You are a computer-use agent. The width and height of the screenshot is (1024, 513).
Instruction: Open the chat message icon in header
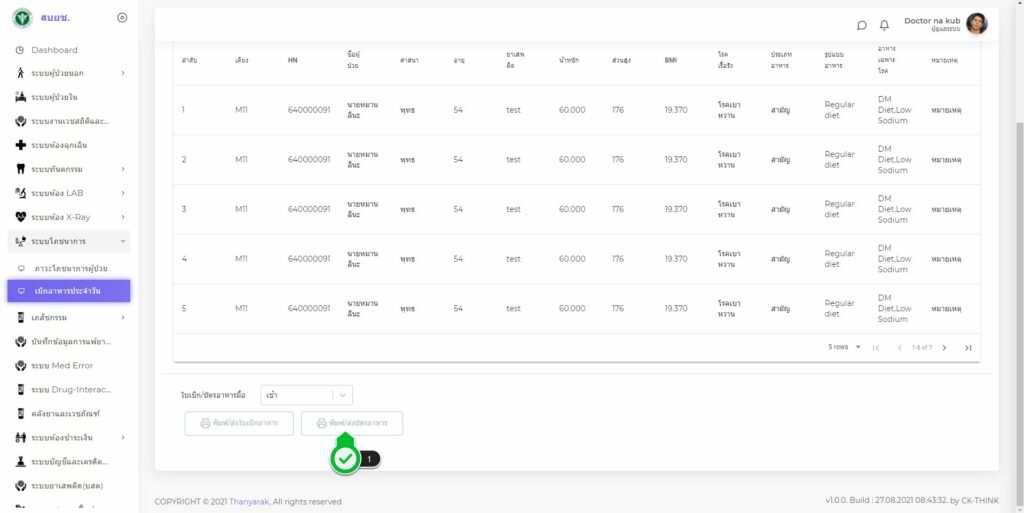(x=862, y=25)
